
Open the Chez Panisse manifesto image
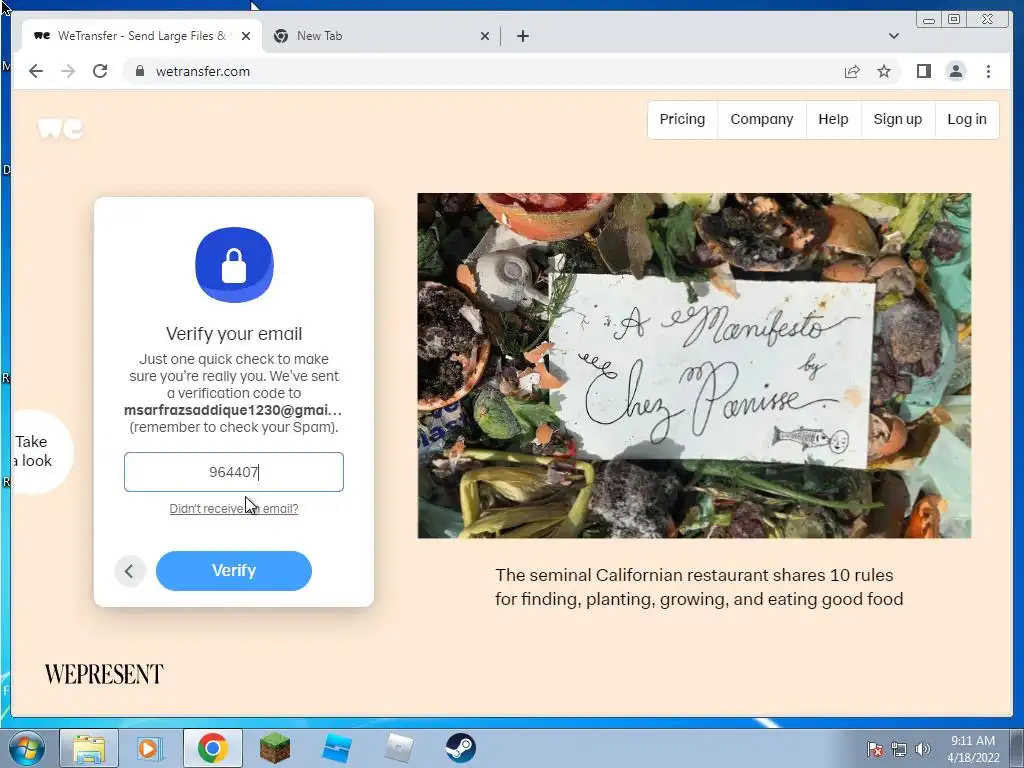point(694,366)
